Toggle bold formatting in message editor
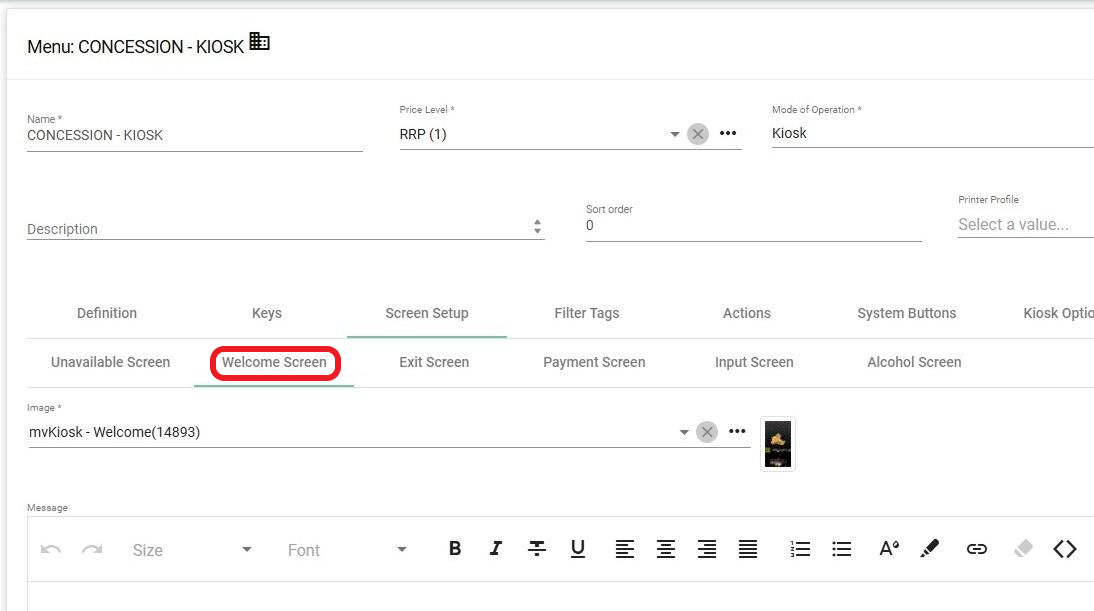 click(x=455, y=548)
